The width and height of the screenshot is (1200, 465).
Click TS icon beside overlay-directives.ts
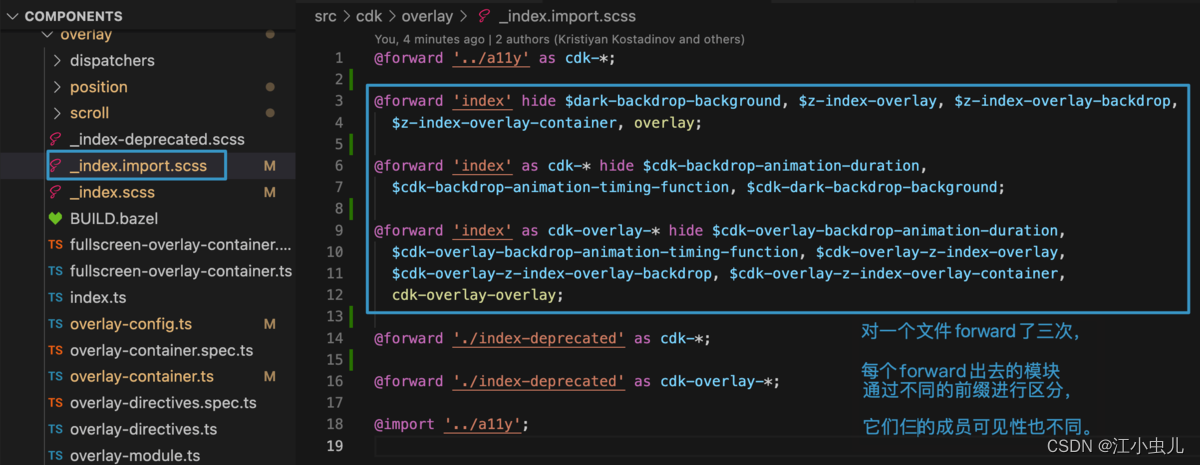coord(56,430)
